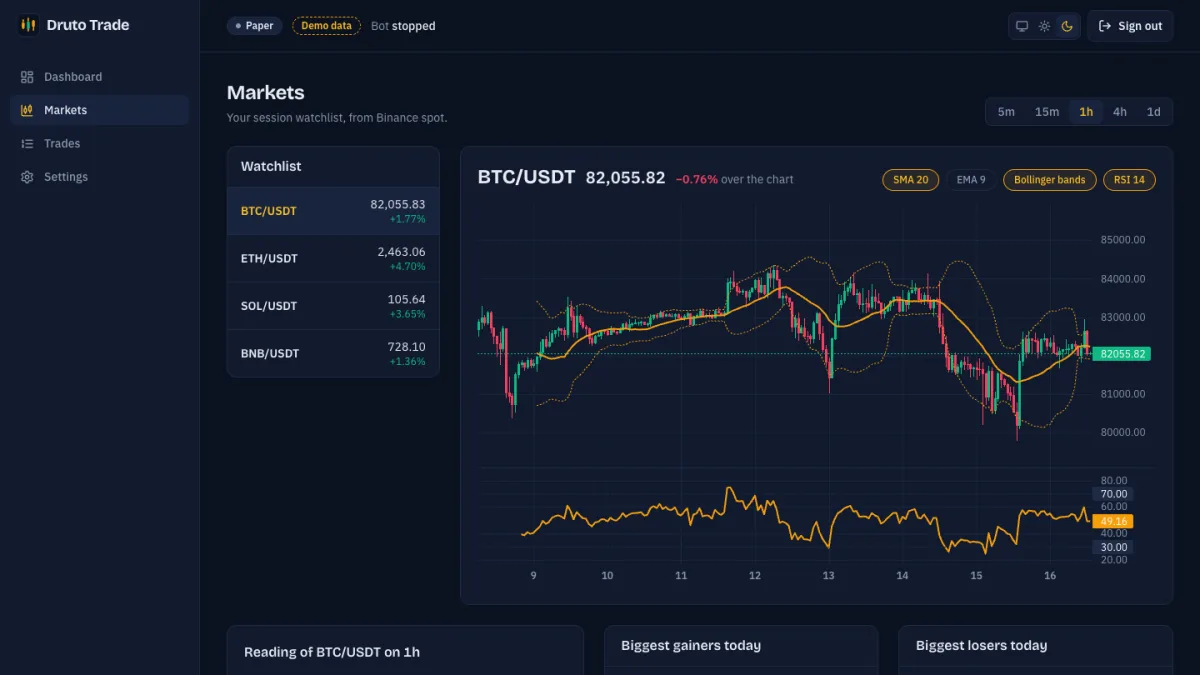Click the 728.10 BNB price value
Screen dimensions: 1200x675
click(x=406, y=347)
